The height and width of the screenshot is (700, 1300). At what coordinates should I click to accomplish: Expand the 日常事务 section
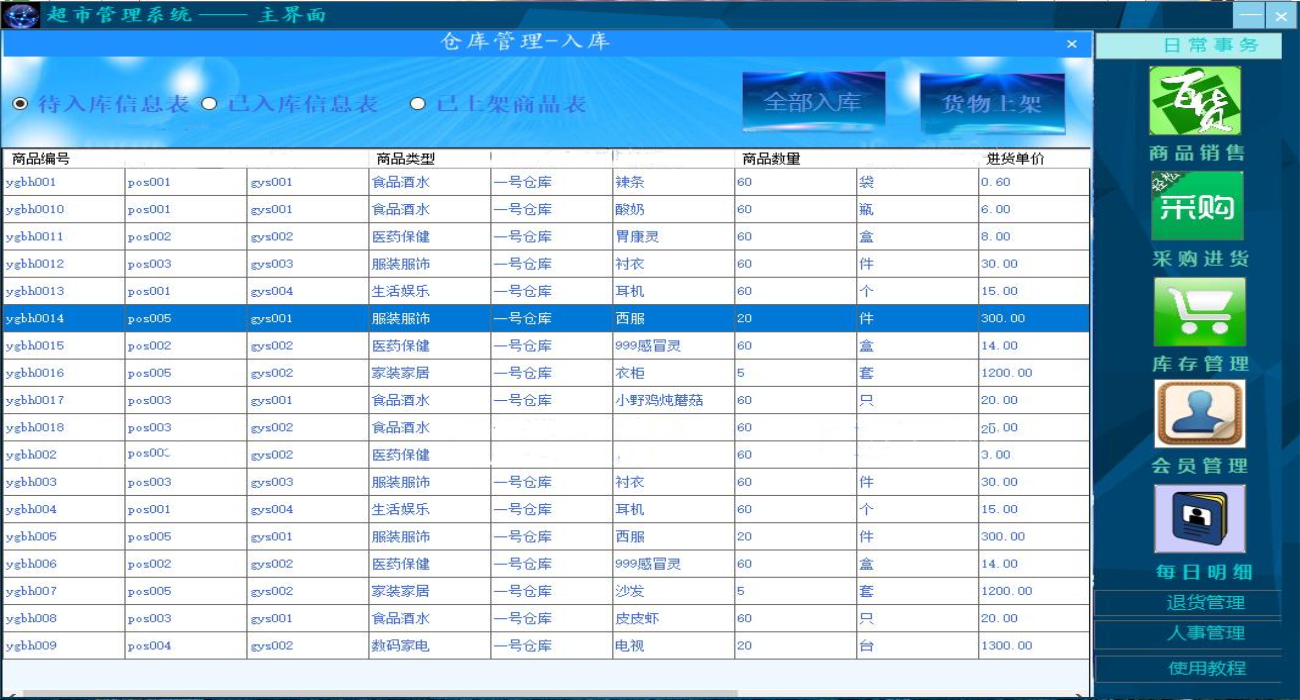tap(1189, 45)
